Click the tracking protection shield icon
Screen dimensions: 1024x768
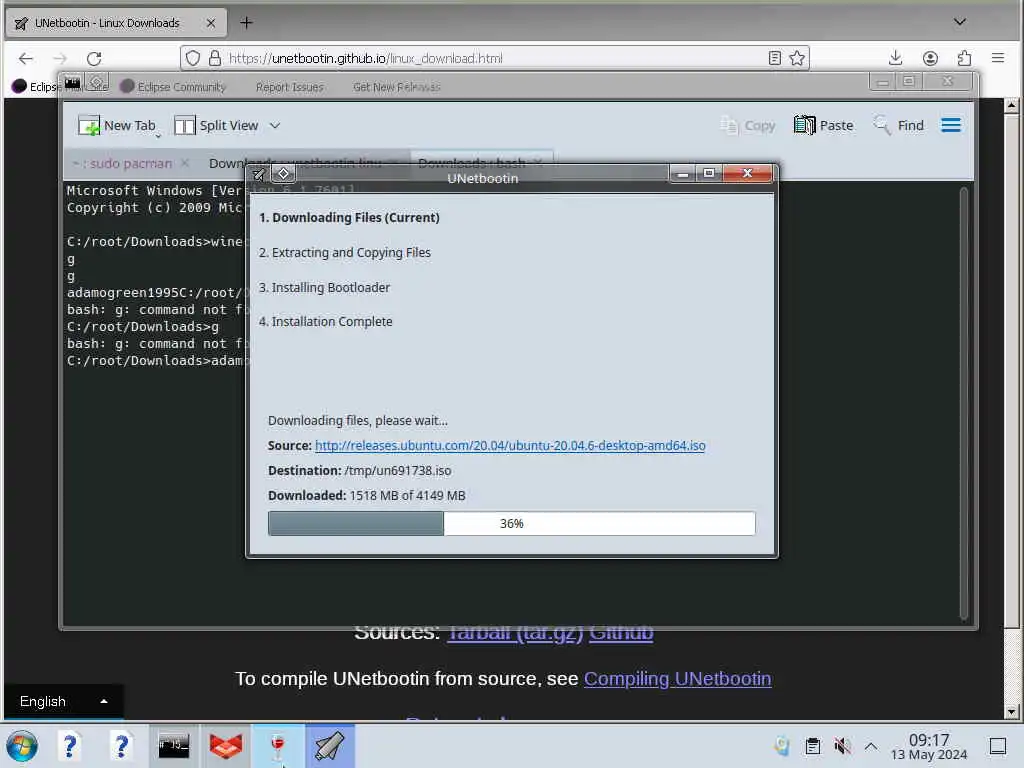point(193,58)
